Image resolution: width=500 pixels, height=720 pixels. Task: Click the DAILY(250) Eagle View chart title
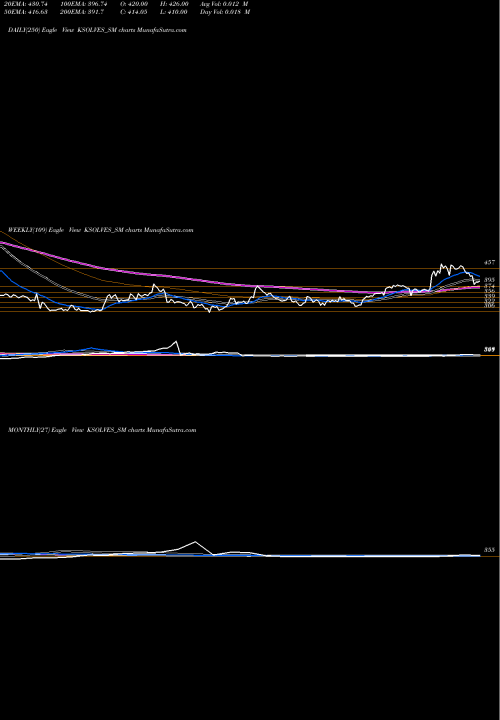(x=97, y=30)
